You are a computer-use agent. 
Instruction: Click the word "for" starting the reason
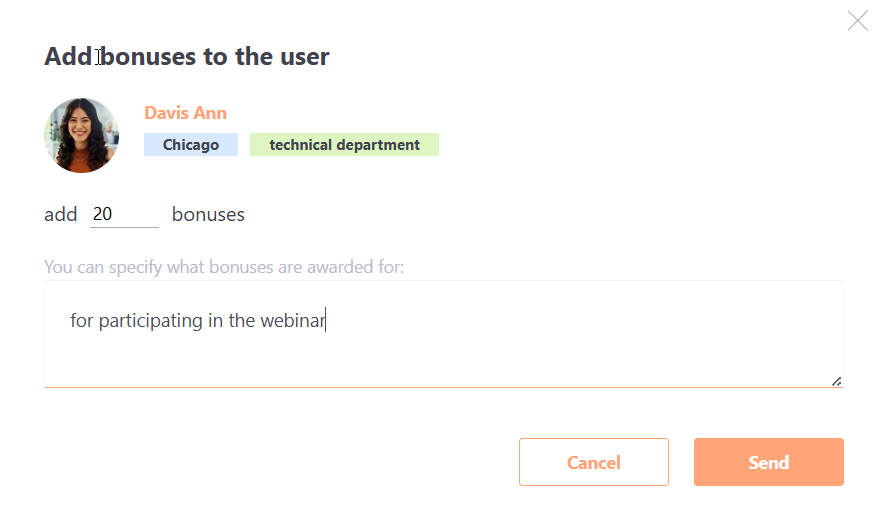click(82, 321)
